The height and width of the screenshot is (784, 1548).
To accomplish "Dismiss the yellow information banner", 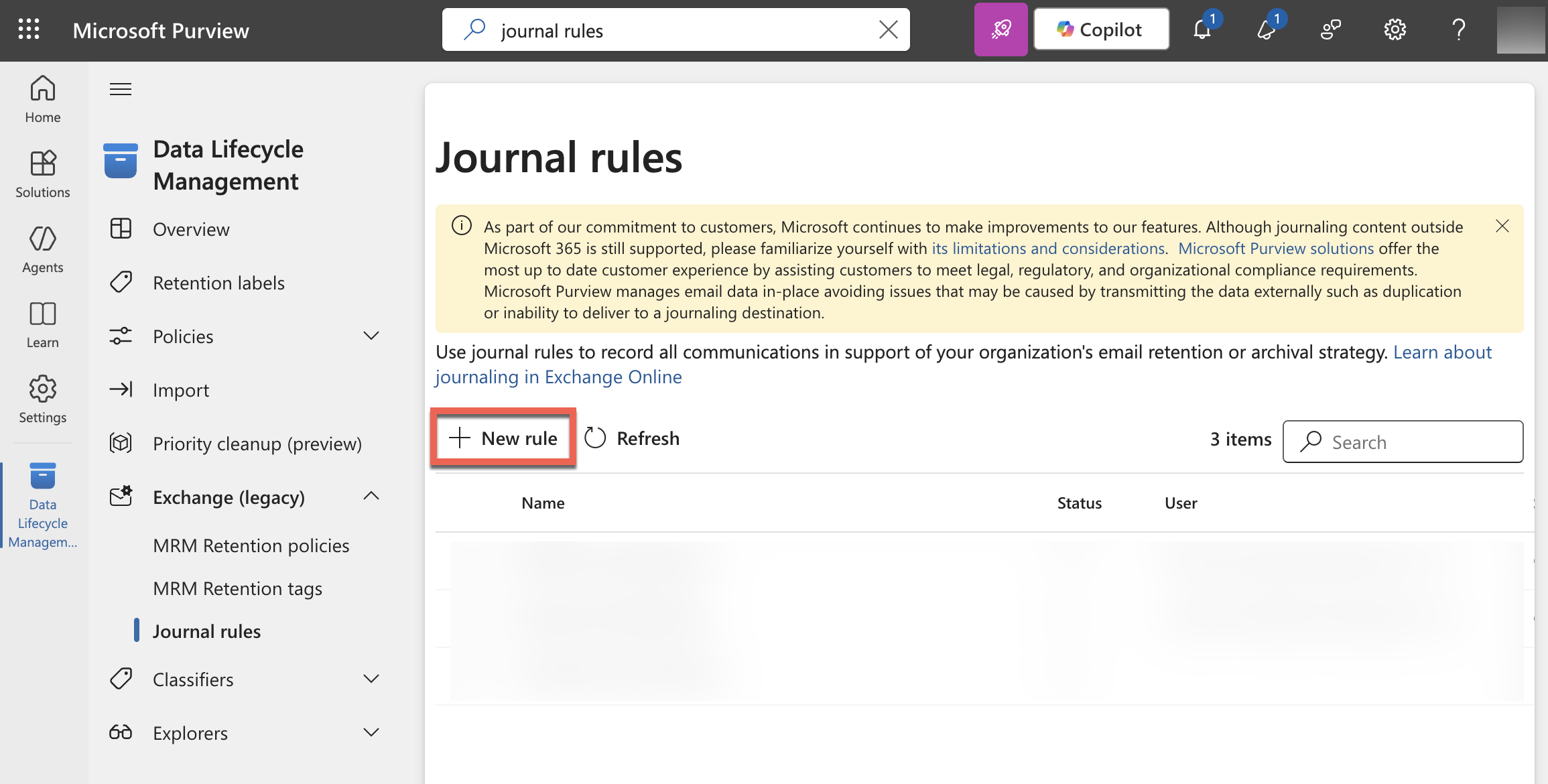I will point(1502,226).
